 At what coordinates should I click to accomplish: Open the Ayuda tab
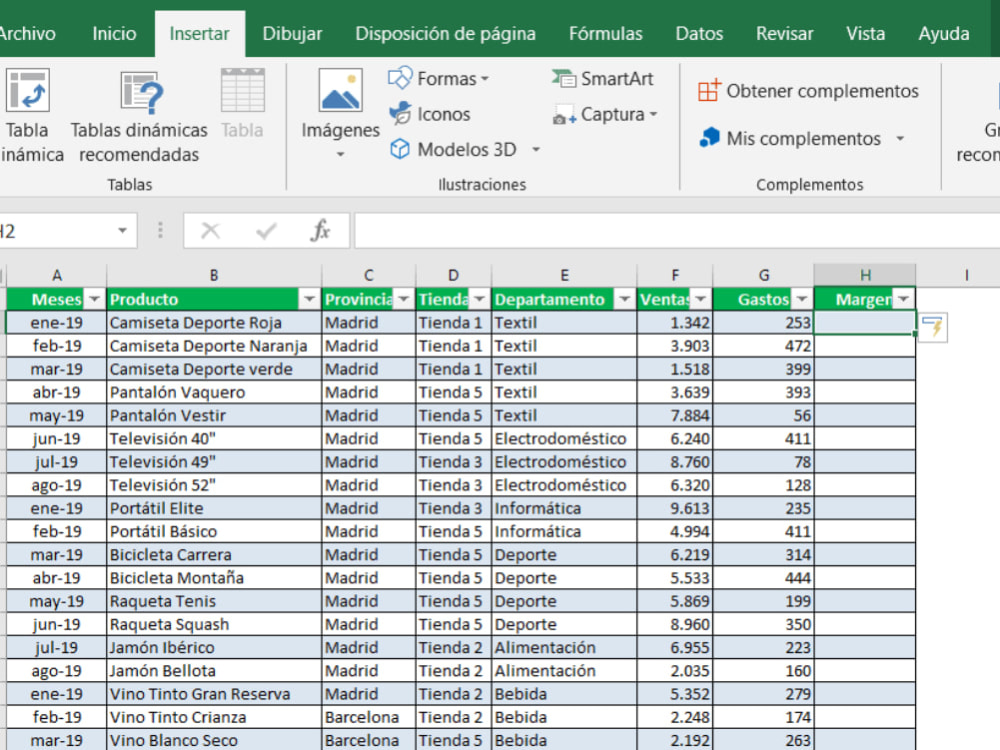[944, 33]
